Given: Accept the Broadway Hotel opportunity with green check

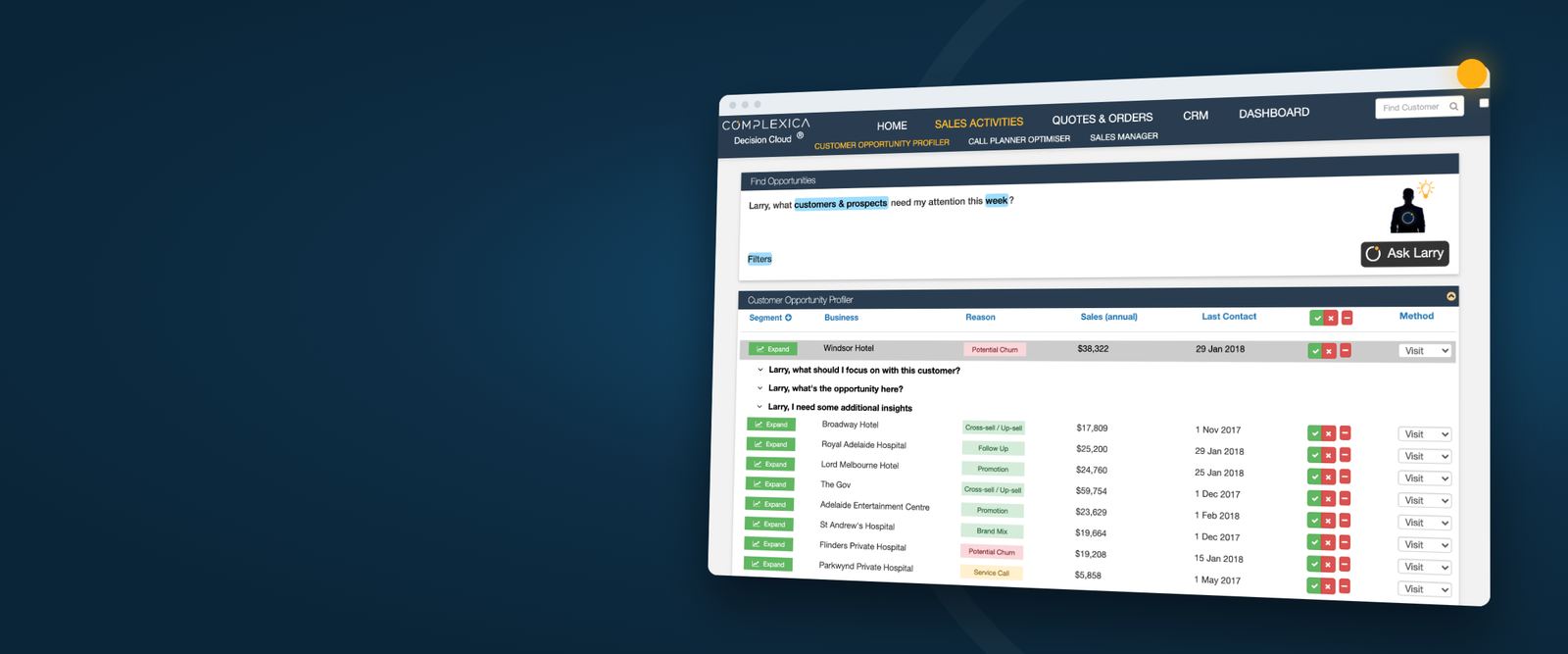Looking at the screenshot, I should (x=1314, y=433).
